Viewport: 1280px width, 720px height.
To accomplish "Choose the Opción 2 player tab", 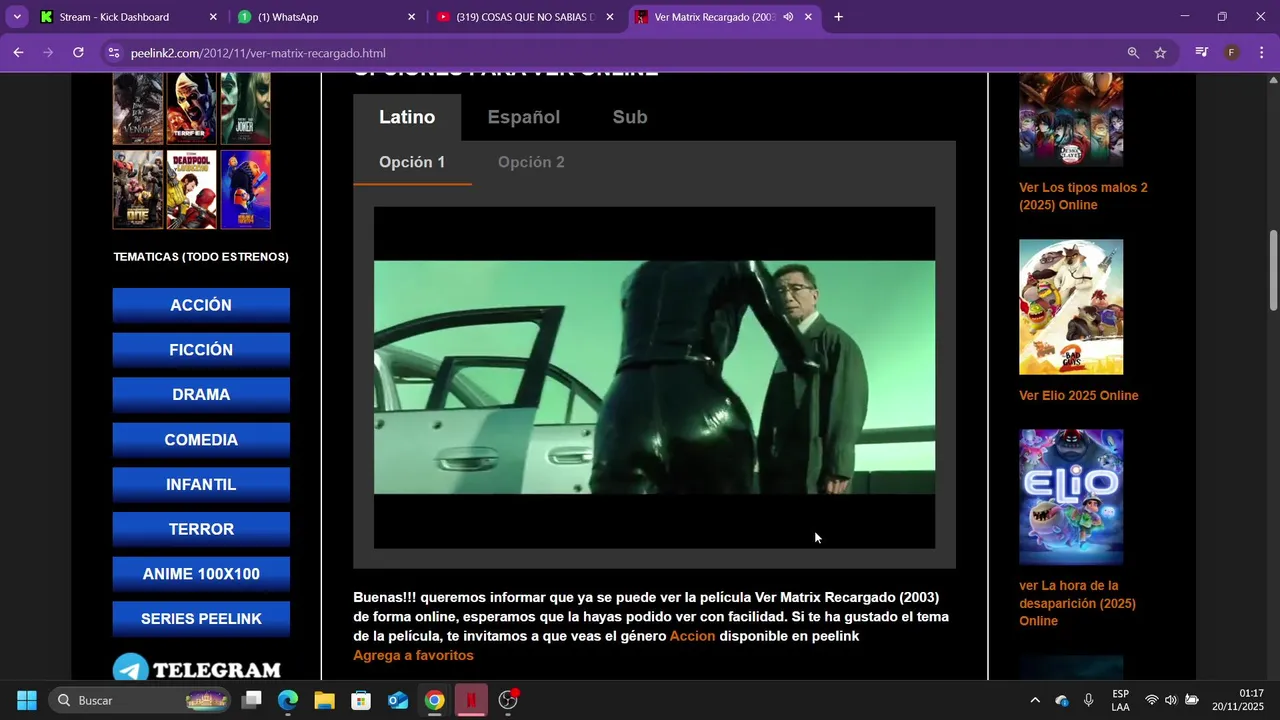I will [x=531, y=162].
